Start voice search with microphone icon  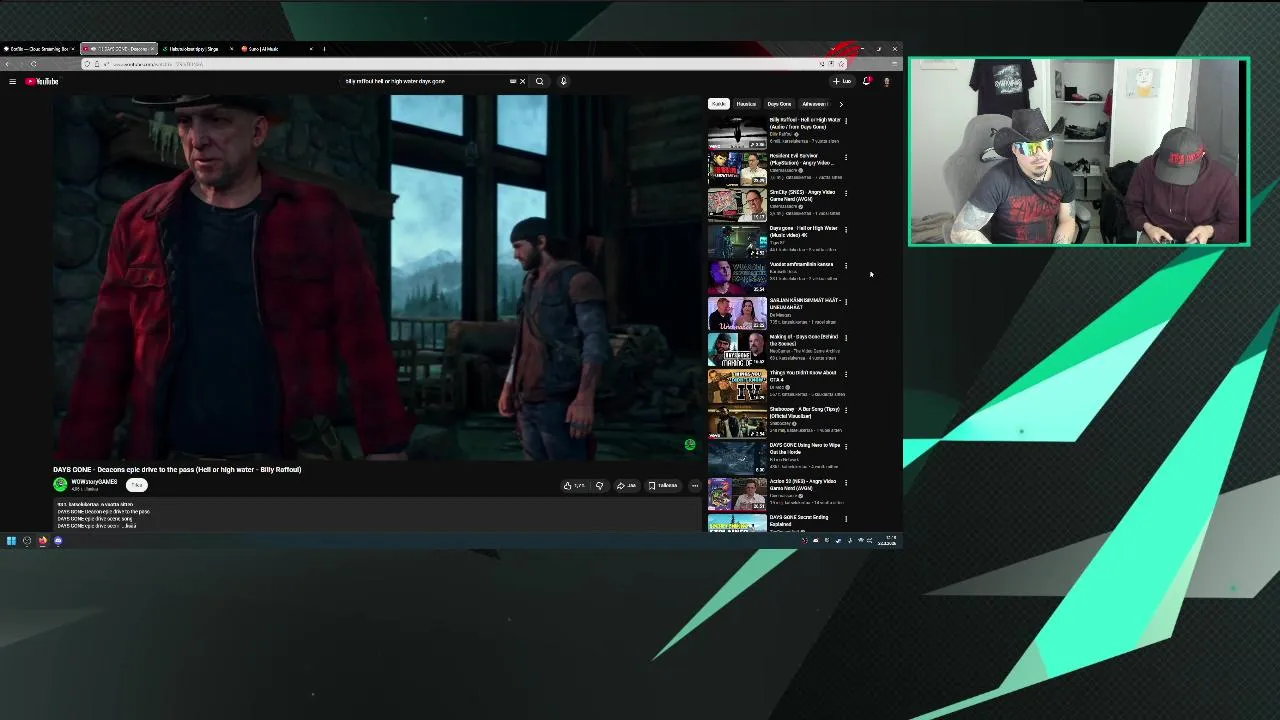pos(563,81)
